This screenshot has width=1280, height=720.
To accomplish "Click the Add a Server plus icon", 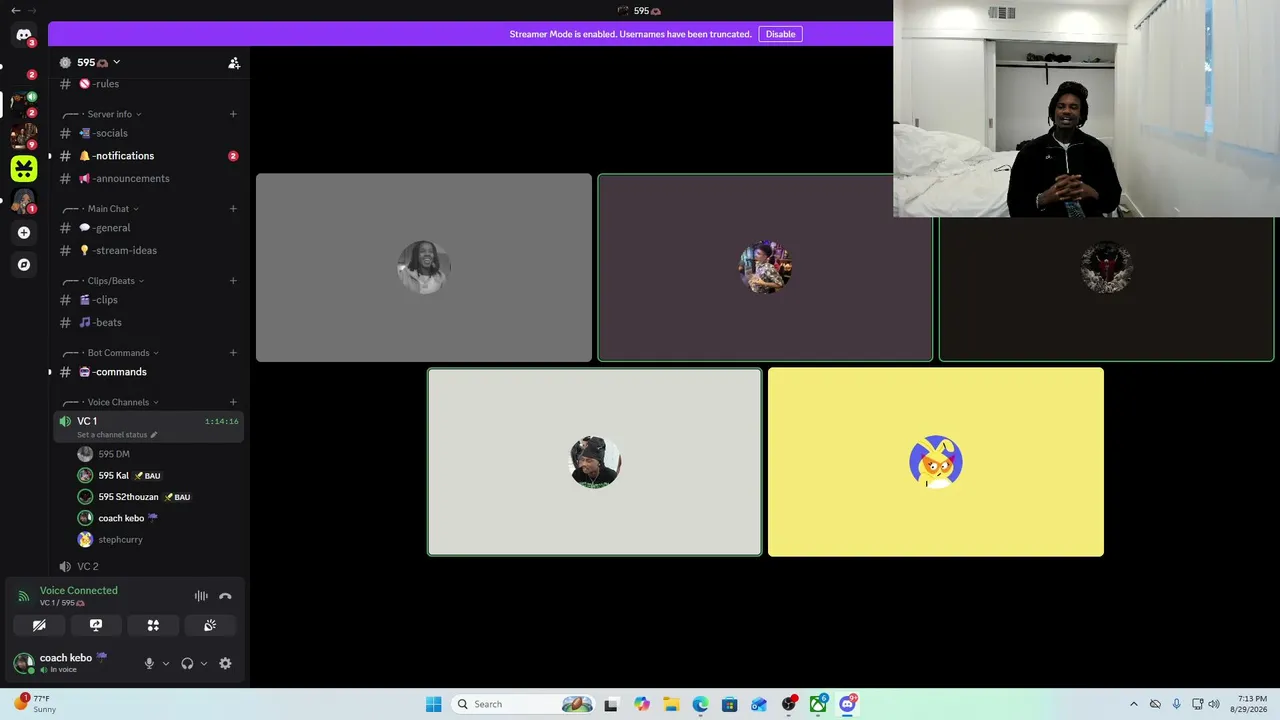I will tap(24, 233).
